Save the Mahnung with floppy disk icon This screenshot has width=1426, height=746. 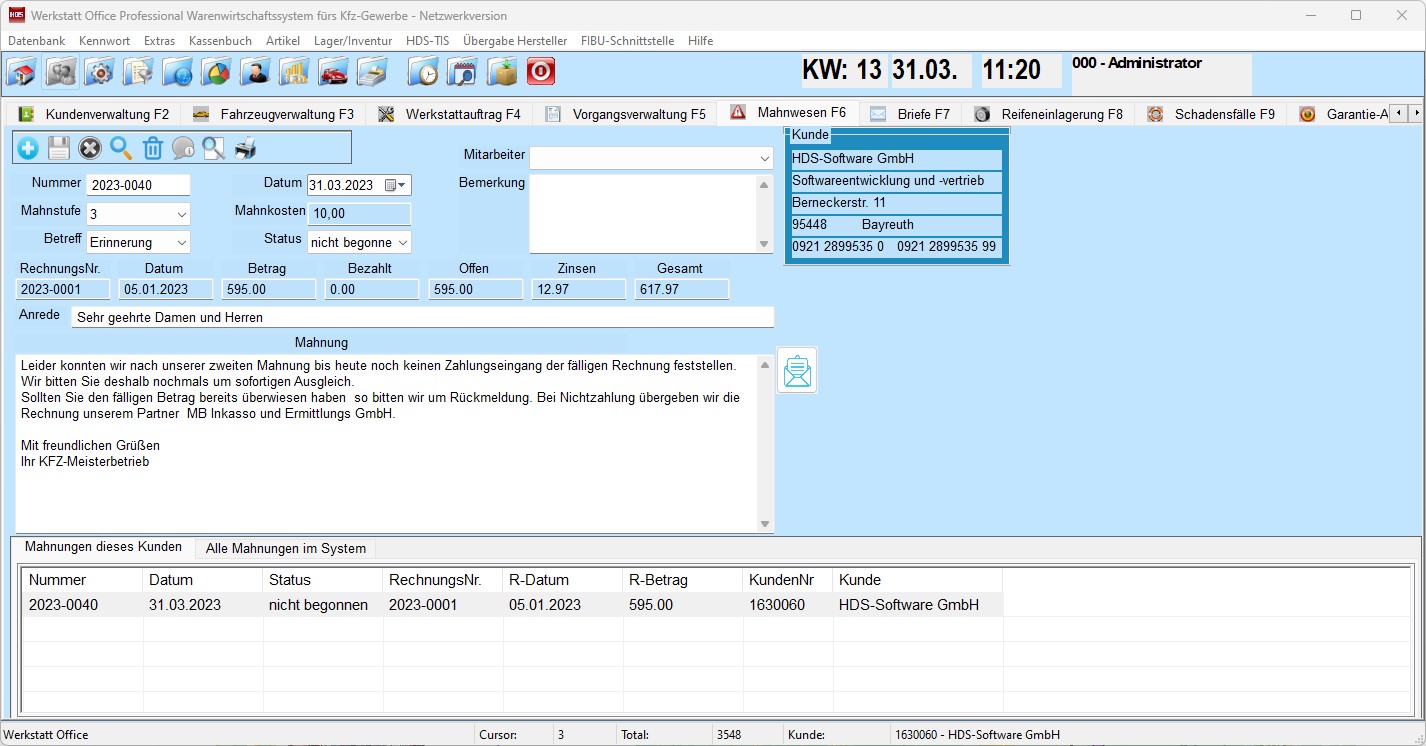tap(59, 149)
